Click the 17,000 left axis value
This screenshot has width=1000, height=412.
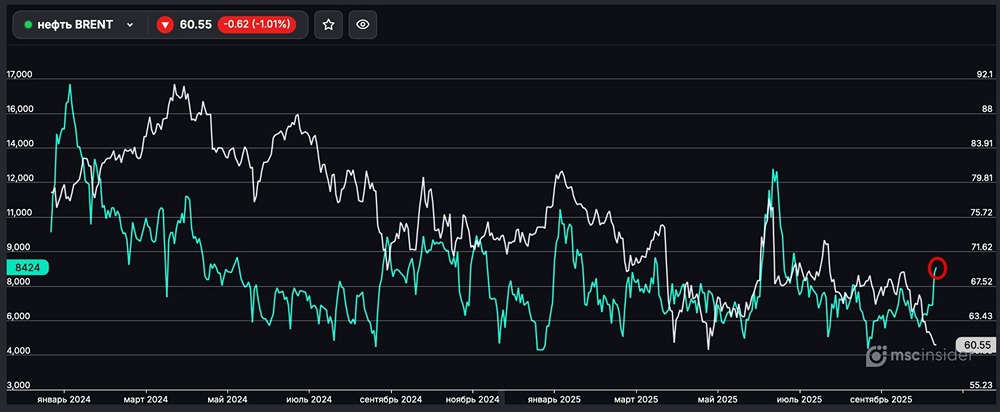tap(20, 75)
